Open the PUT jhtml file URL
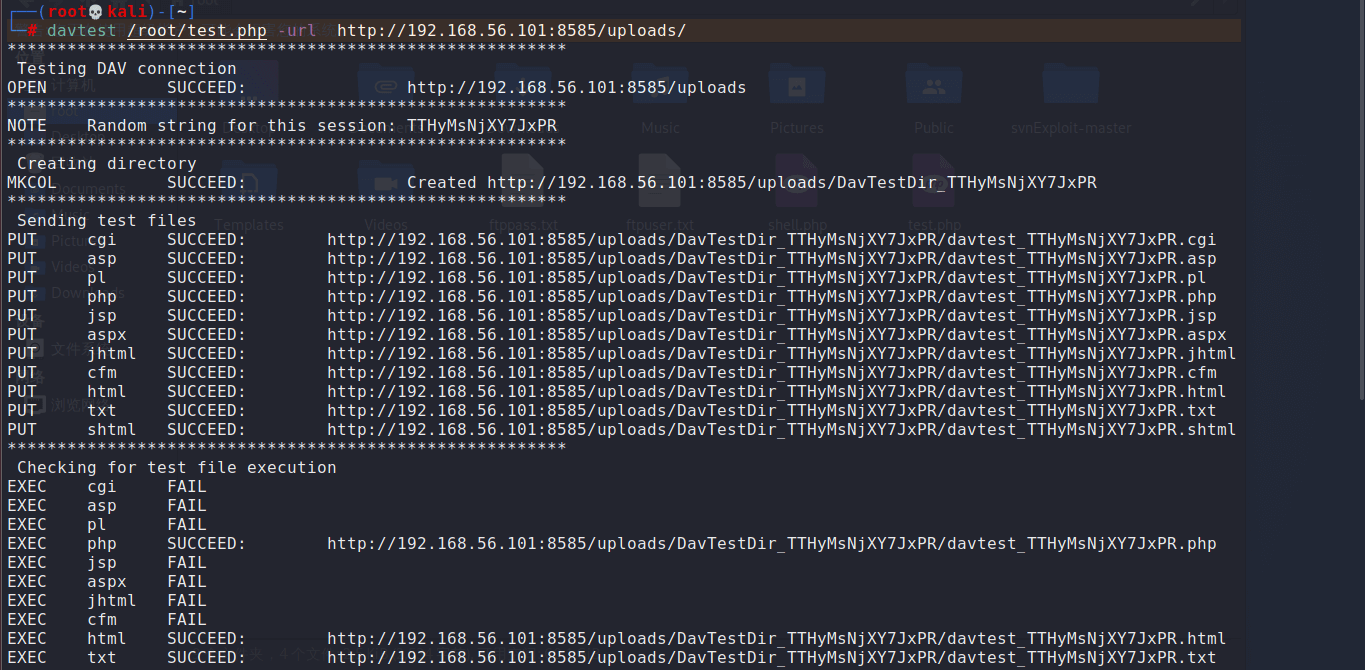 [782, 354]
